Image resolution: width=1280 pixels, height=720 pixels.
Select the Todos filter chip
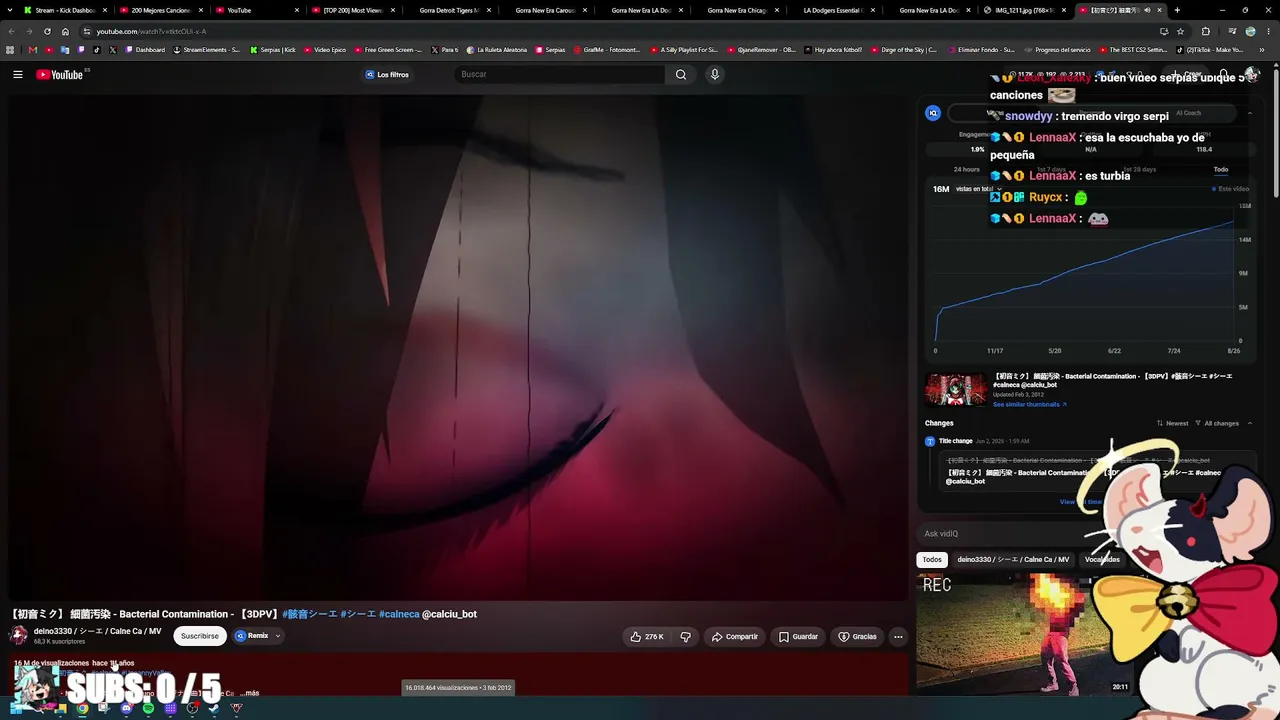coord(932,560)
